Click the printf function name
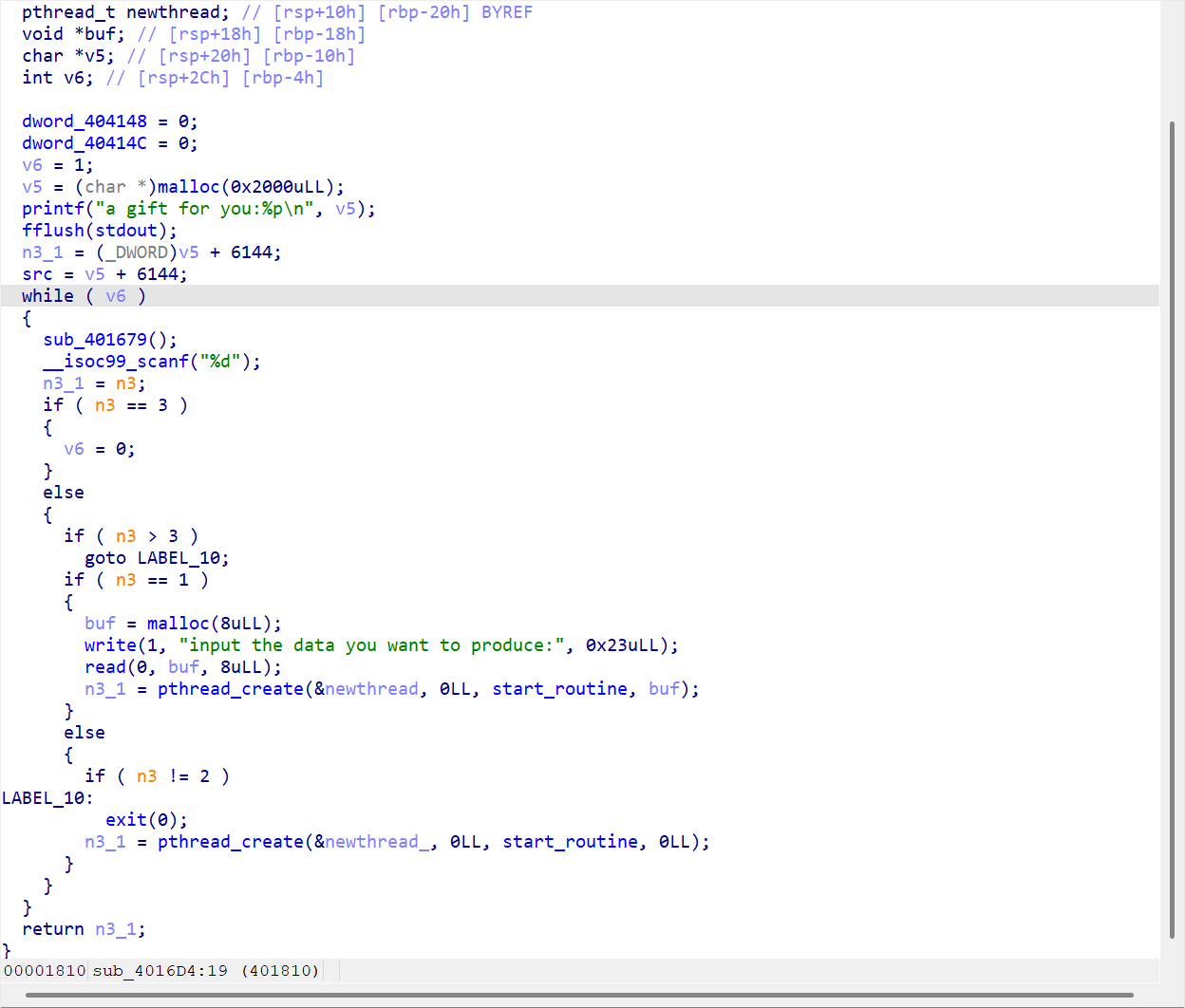Screen dimensions: 1185x1008 tap(53, 209)
